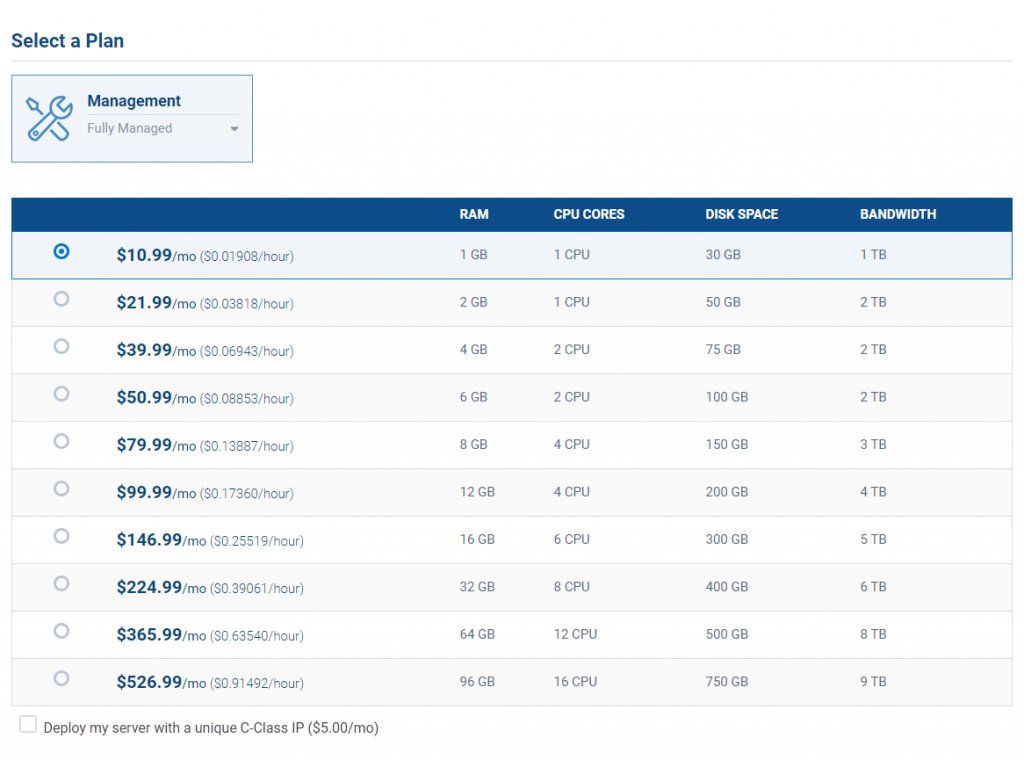This screenshot has height=760, width=1024.
Task: Choose the $526.99/mo plan radio button
Action: [x=61, y=678]
